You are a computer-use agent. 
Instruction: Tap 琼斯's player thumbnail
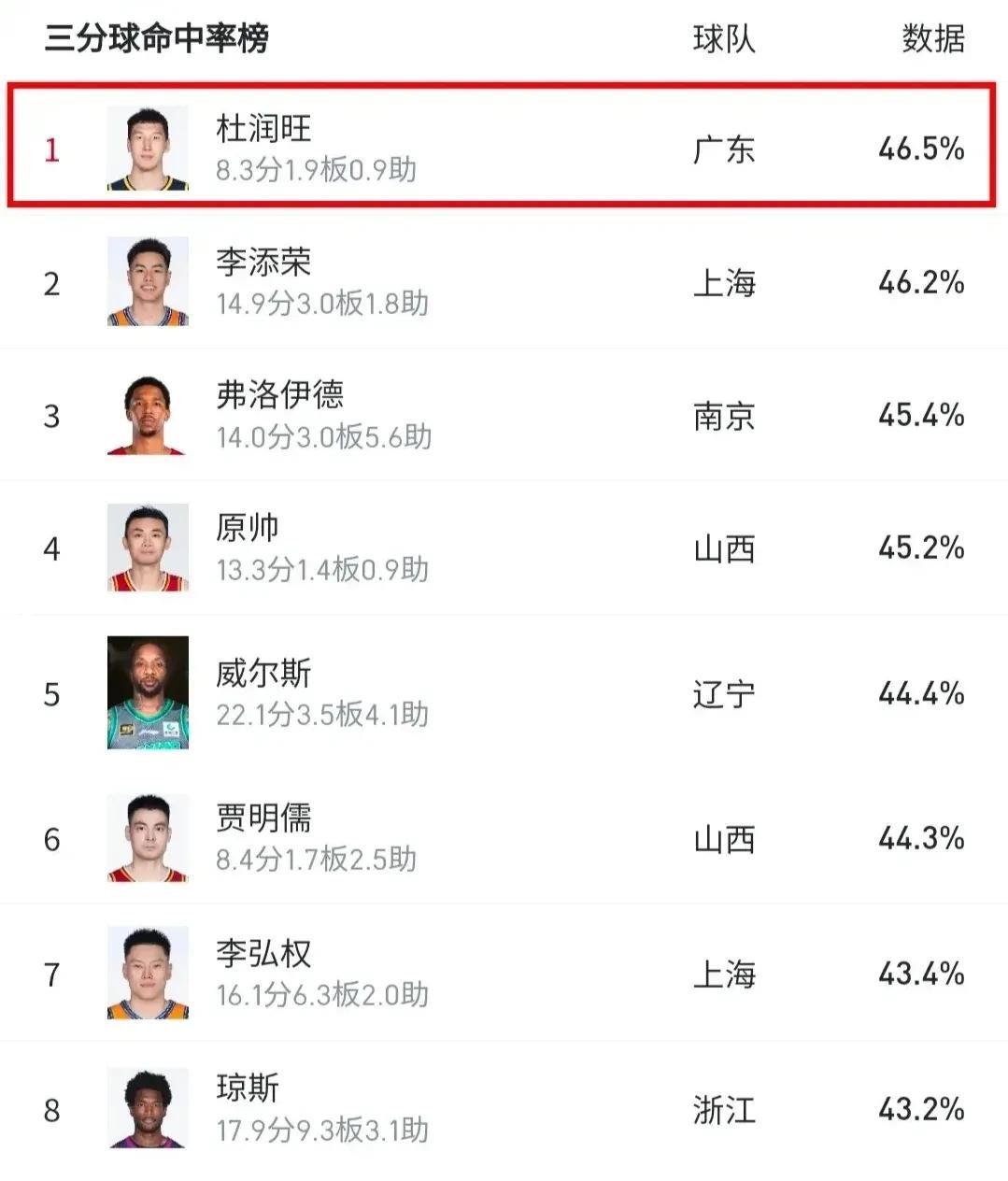(x=148, y=1108)
